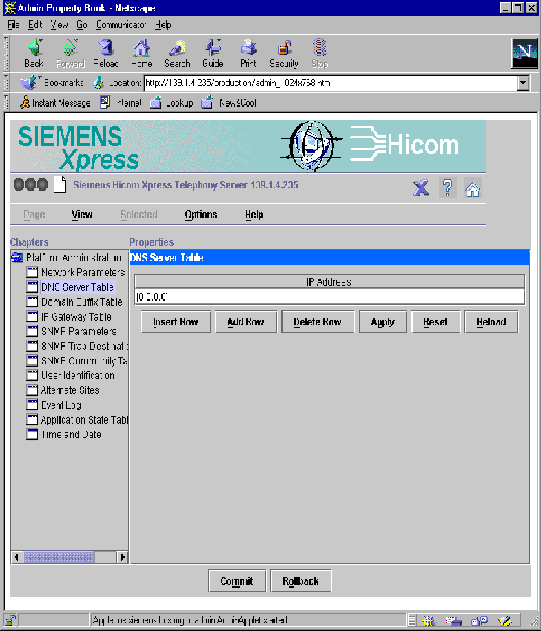The height and width of the screenshot is (631, 541).
Task: Click the Back navigation icon
Action: tap(35, 47)
